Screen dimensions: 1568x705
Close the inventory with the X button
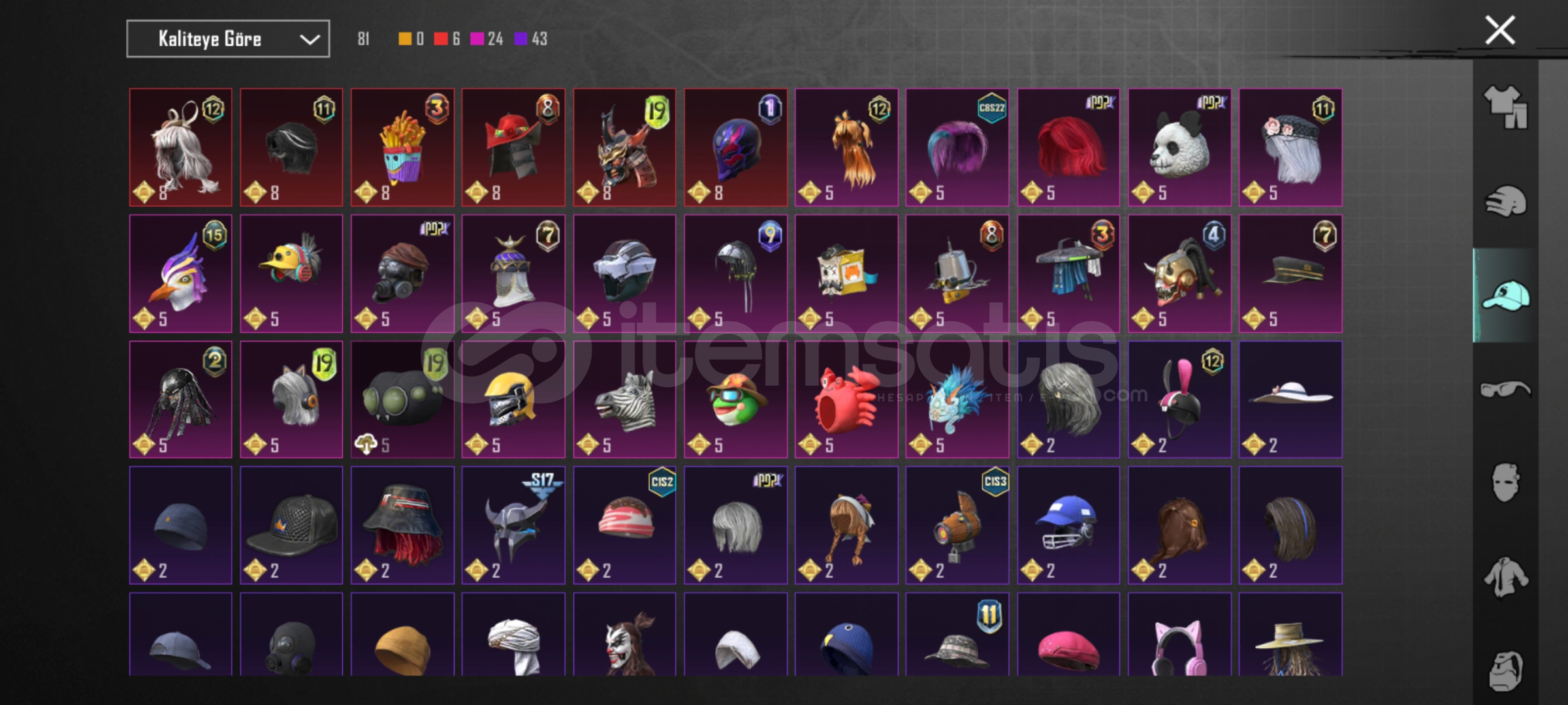(1500, 30)
